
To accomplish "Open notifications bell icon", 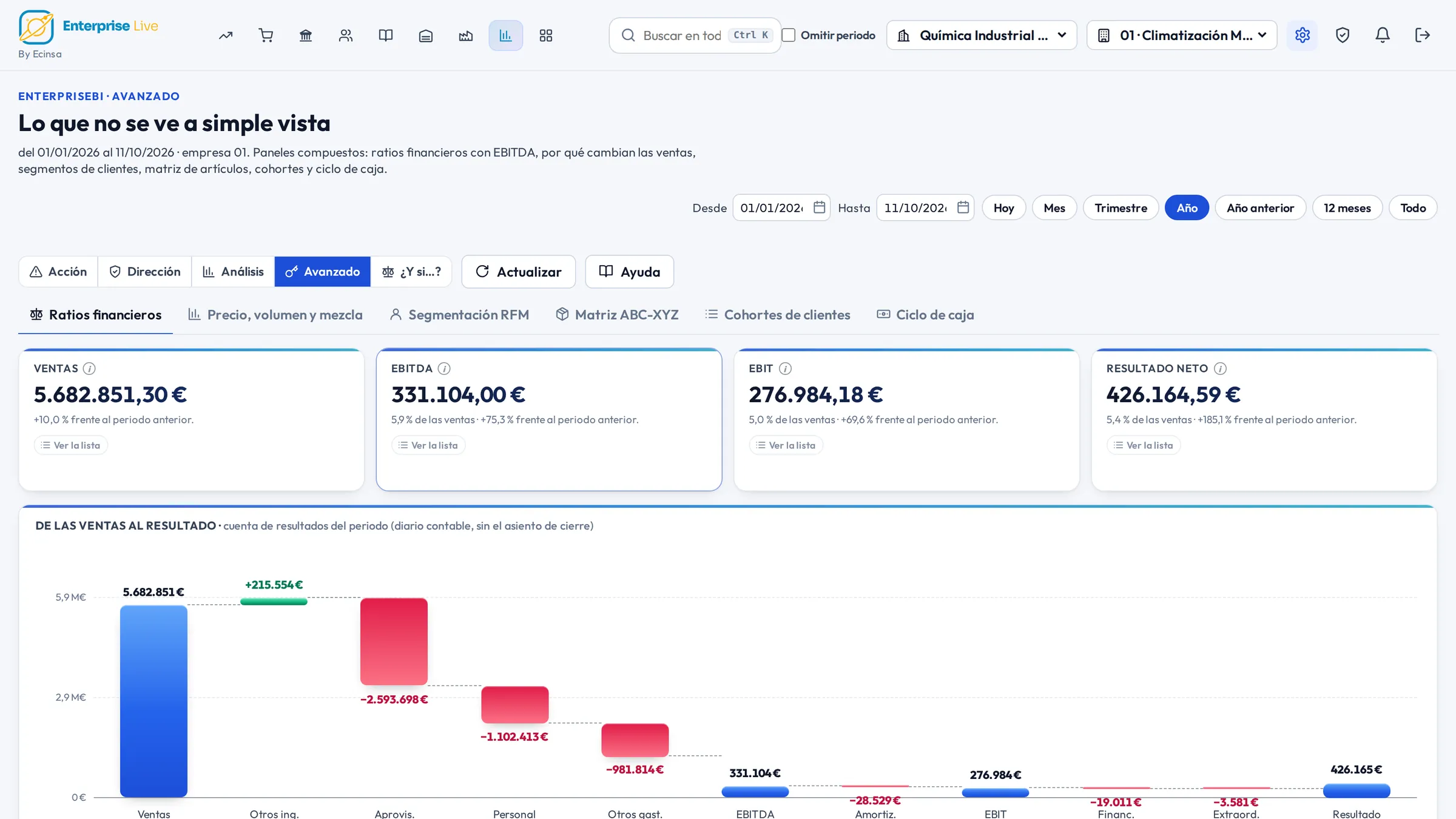I will point(1383,35).
